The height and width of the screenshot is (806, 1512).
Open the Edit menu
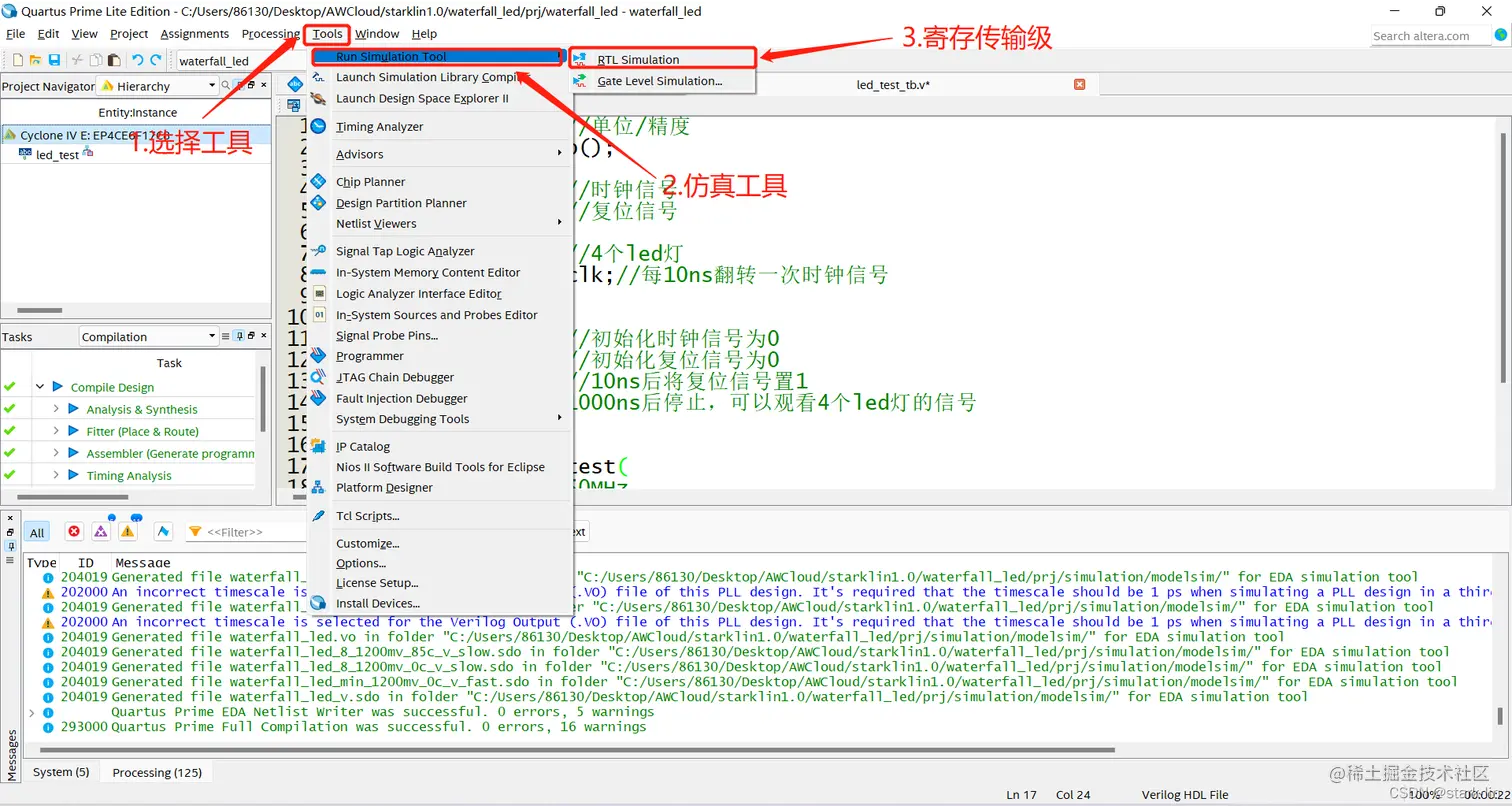click(48, 34)
